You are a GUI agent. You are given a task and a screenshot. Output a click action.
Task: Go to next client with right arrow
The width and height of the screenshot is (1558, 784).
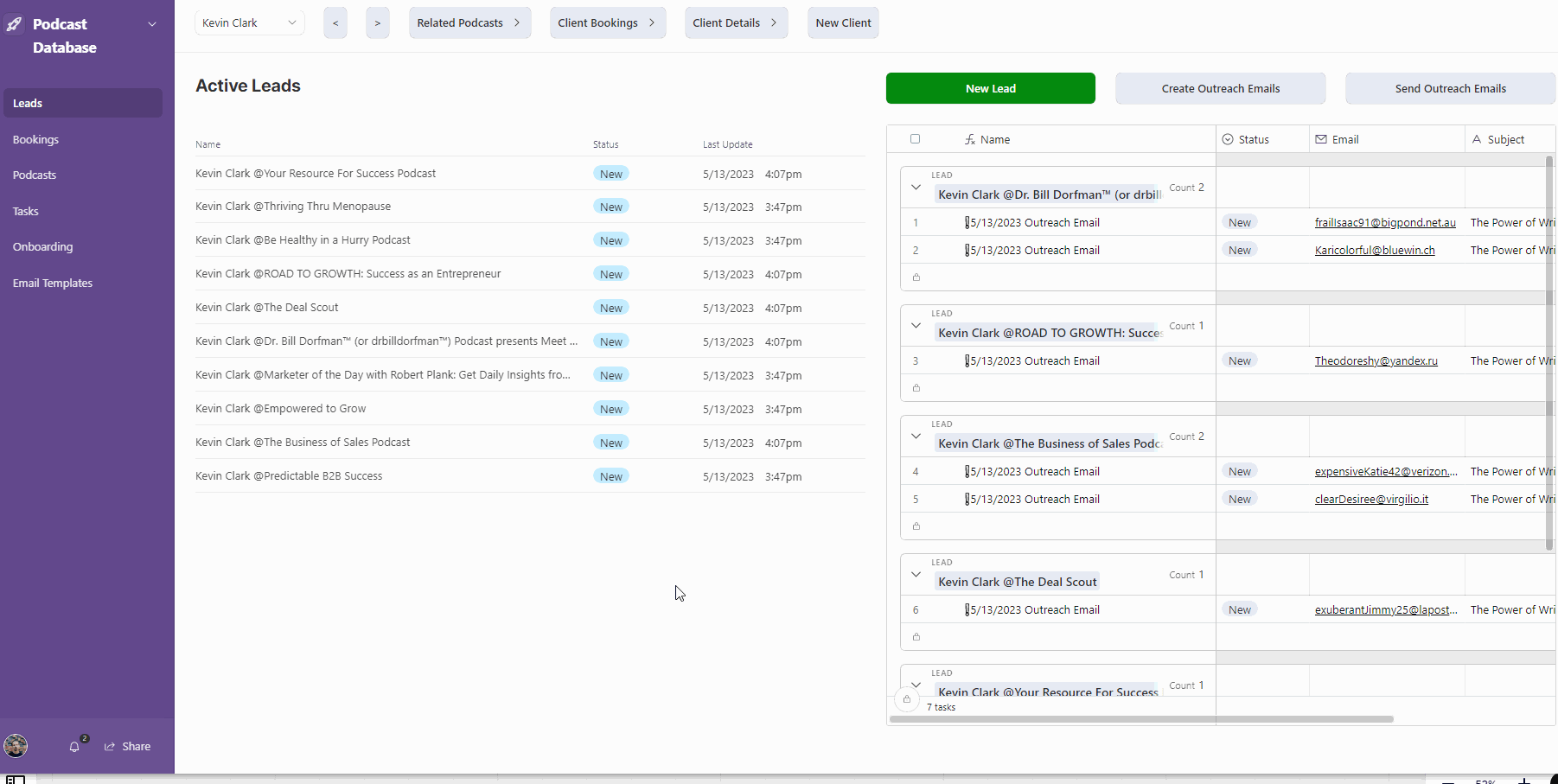377,23
